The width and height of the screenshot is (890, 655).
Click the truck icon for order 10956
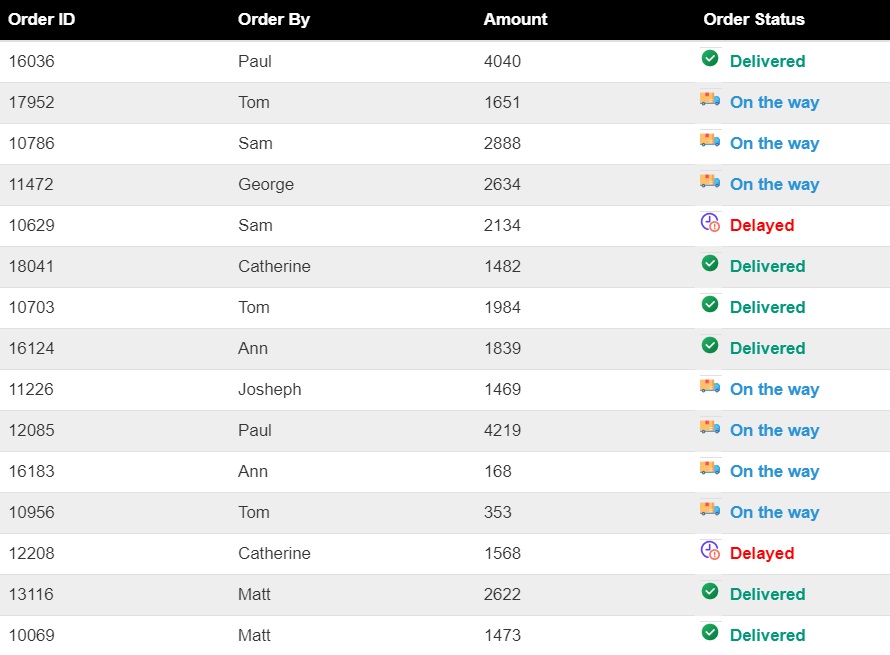[710, 510]
